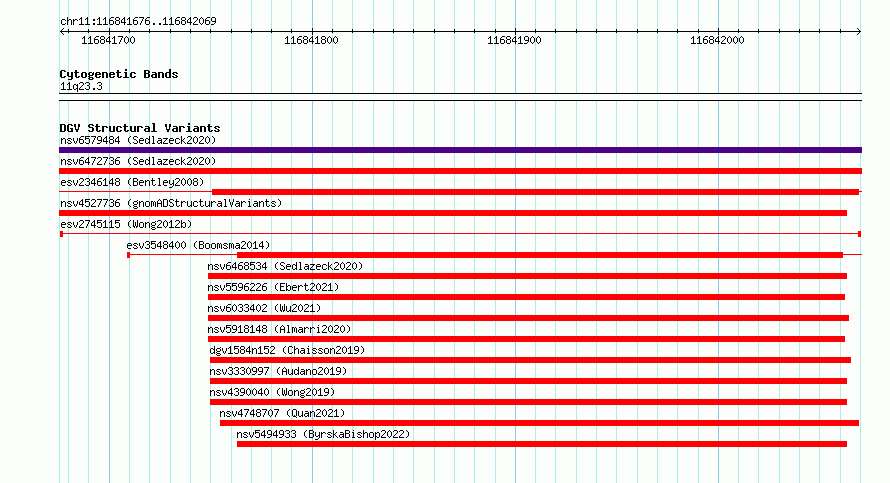Viewport: 890px width, 483px height.
Task: Click the DGV Structural Variants track title
Action: [x=140, y=128]
